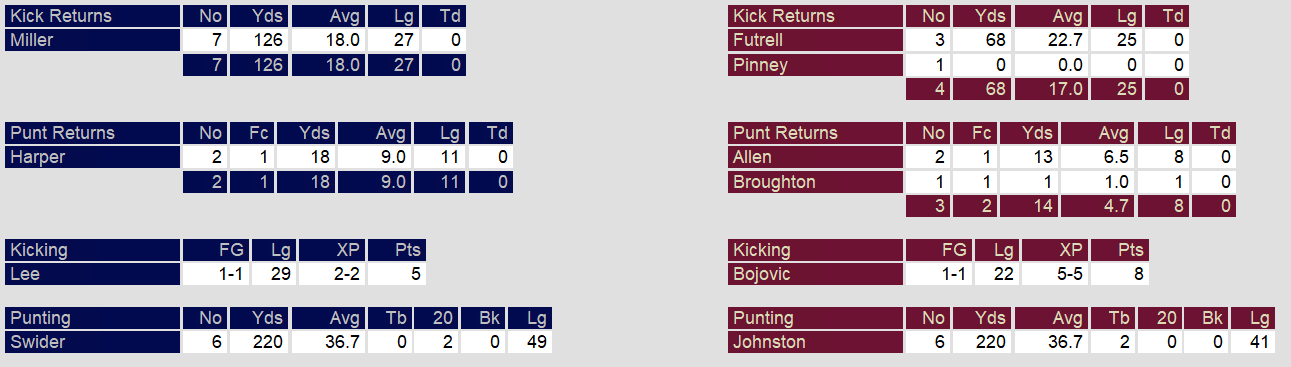Click the Pts column header above Bojovic's 8
1291x367 pixels.
pyautogui.click(x=1120, y=250)
